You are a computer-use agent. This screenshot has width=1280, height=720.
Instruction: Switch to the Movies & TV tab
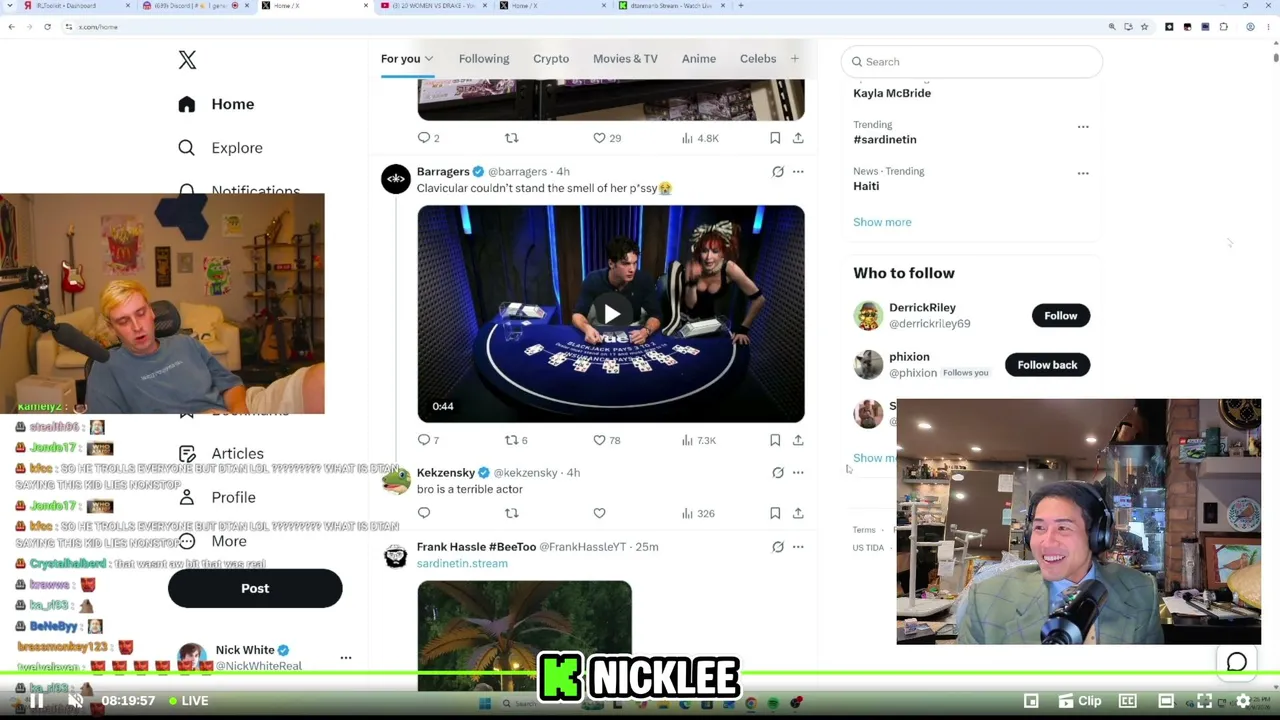click(625, 59)
